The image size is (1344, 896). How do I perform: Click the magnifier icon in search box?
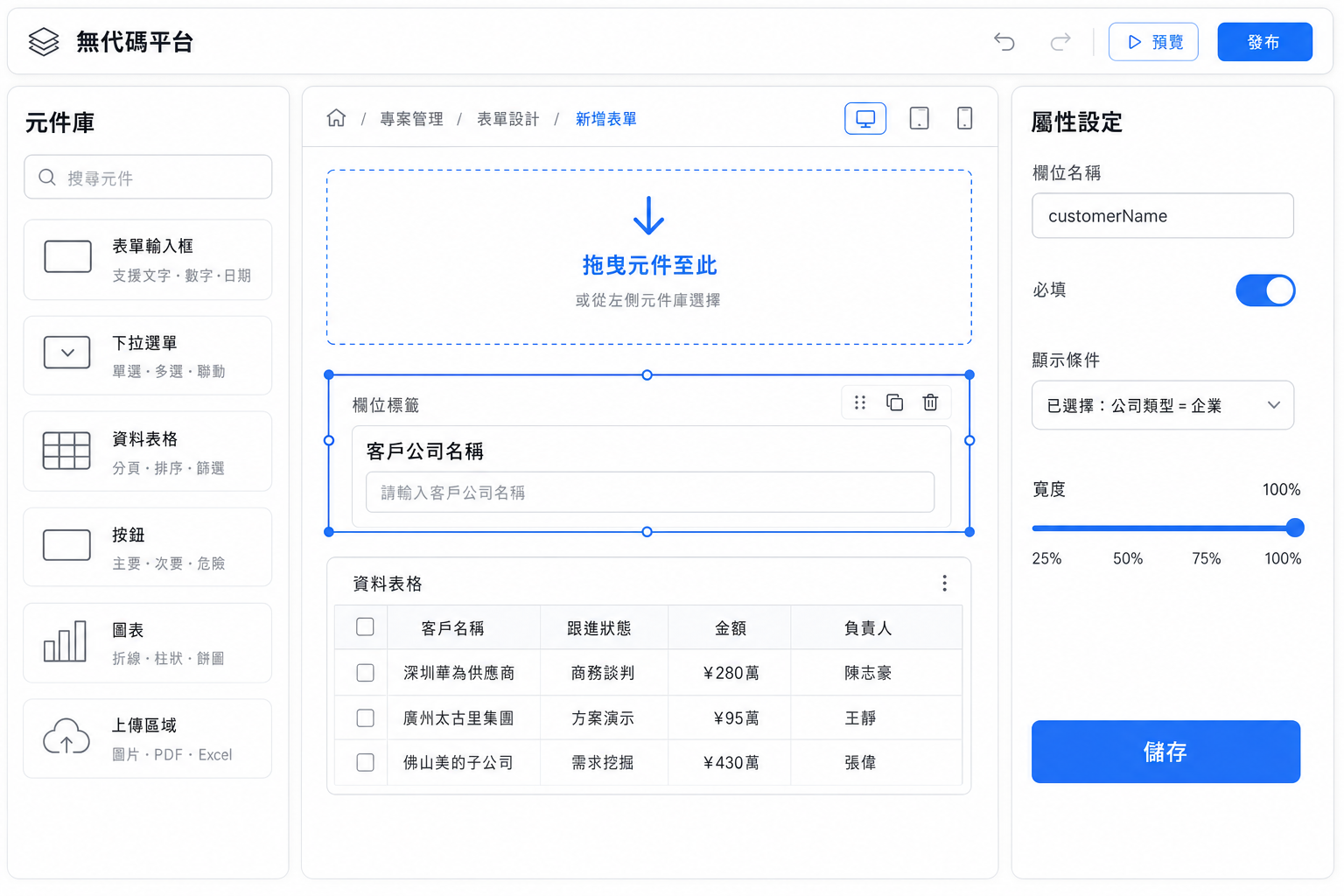[x=47, y=178]
